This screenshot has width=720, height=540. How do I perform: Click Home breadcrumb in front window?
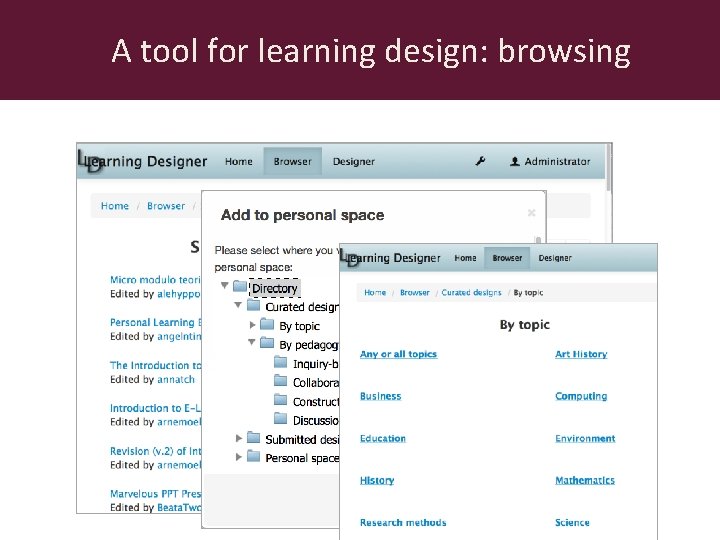pyautogui.click(x=375, y=292)
